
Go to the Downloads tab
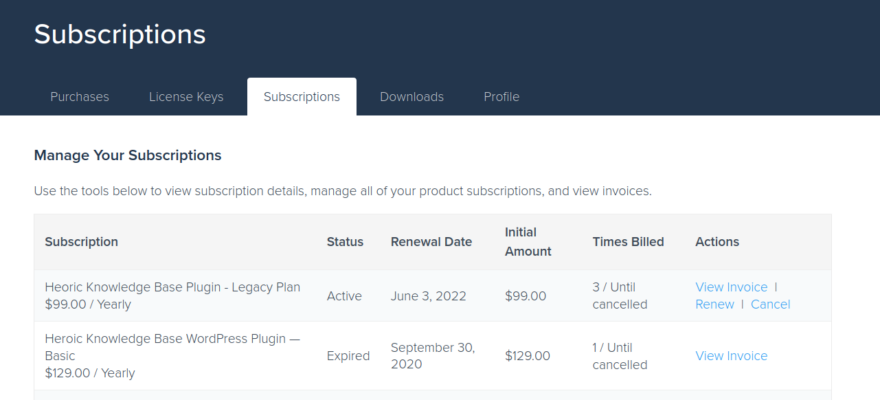[411, 97]
